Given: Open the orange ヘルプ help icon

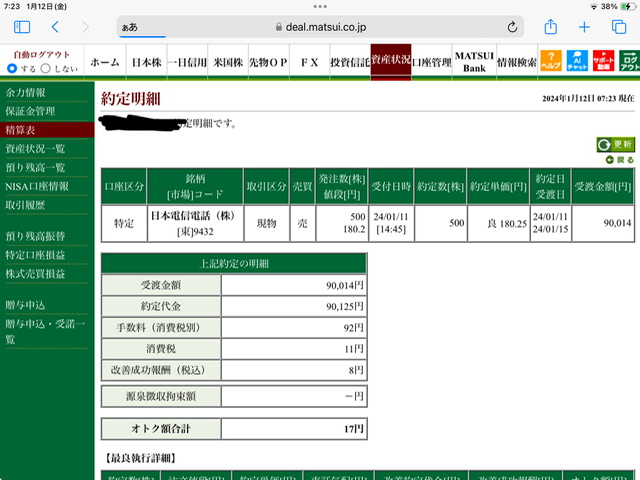Looking at the screenshot, I should pyautogui.click(x=551, y=61).
